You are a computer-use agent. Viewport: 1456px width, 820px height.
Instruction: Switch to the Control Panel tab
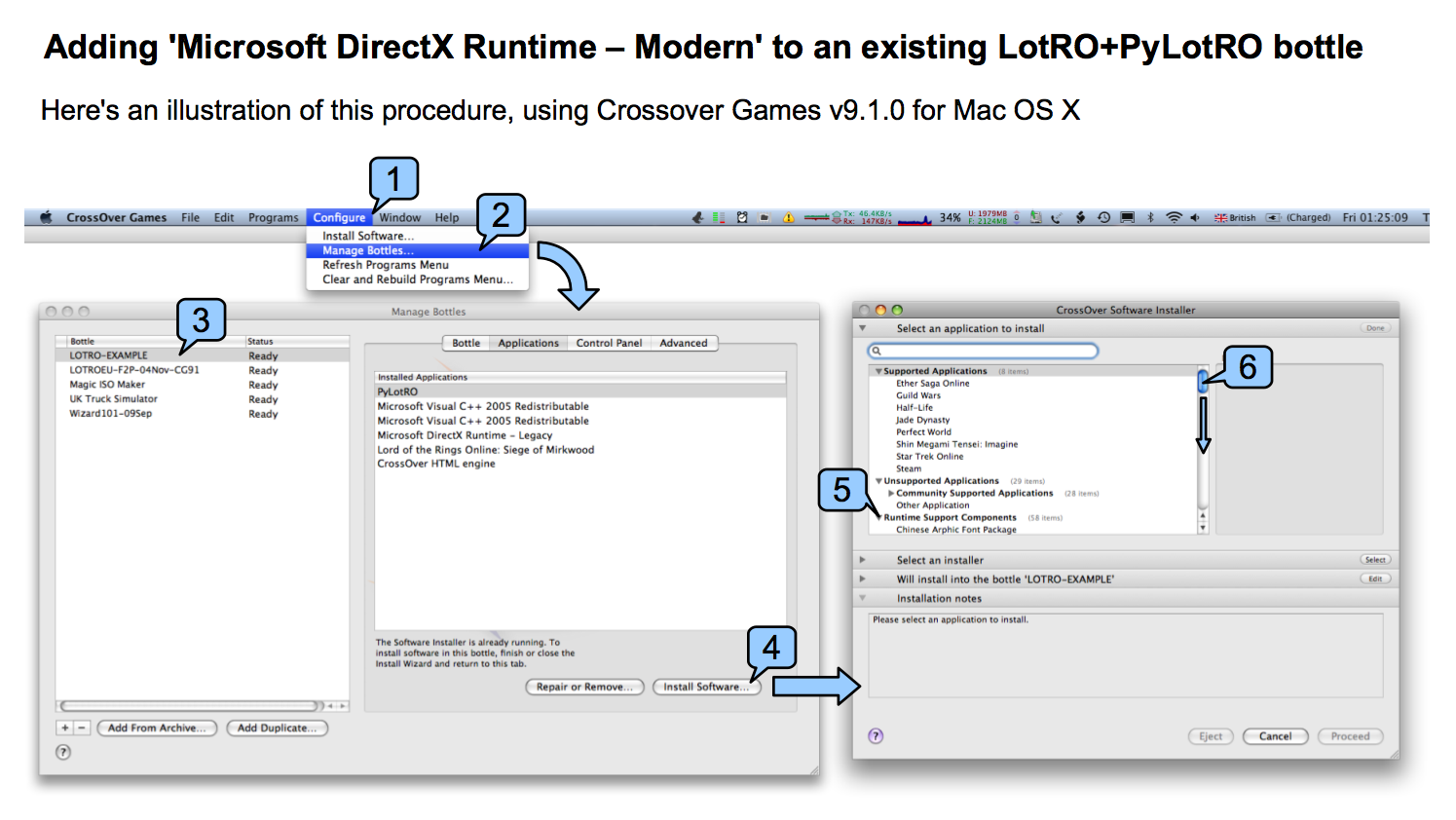pos(609,343)
